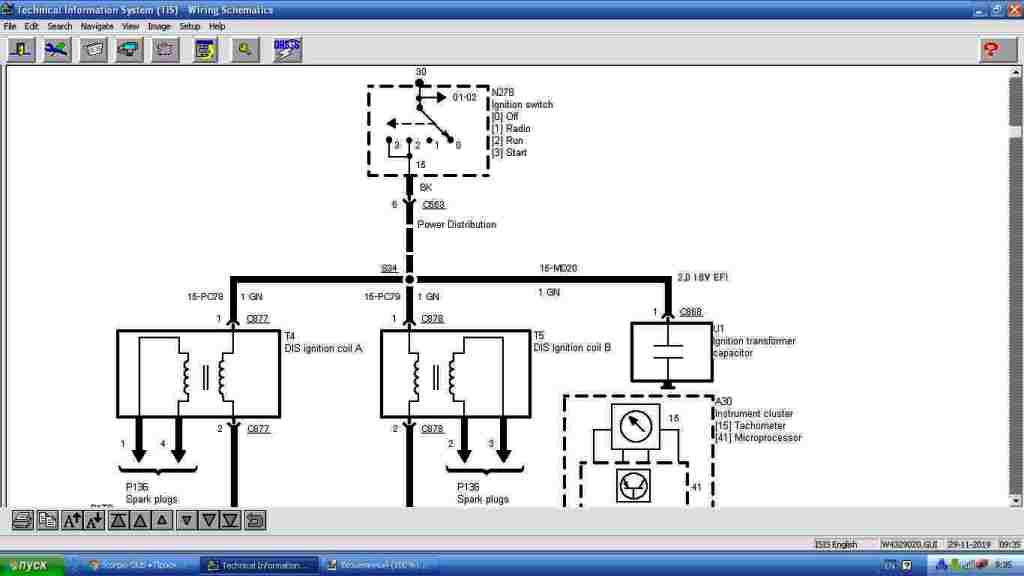Screen dimensions: 1024x576
Task: Follow the C878 link above ignition coil B
Action: pyautogui.click(x=432, y=319)
